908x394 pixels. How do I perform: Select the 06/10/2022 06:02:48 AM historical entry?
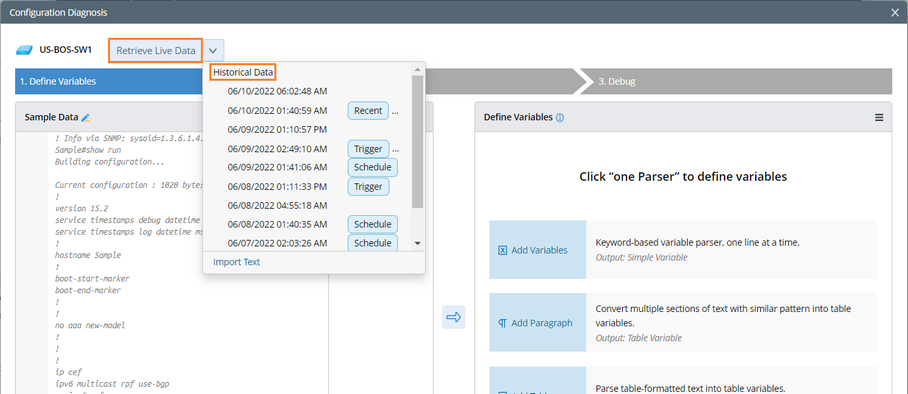pyautogui.click(x=277, y=92)
